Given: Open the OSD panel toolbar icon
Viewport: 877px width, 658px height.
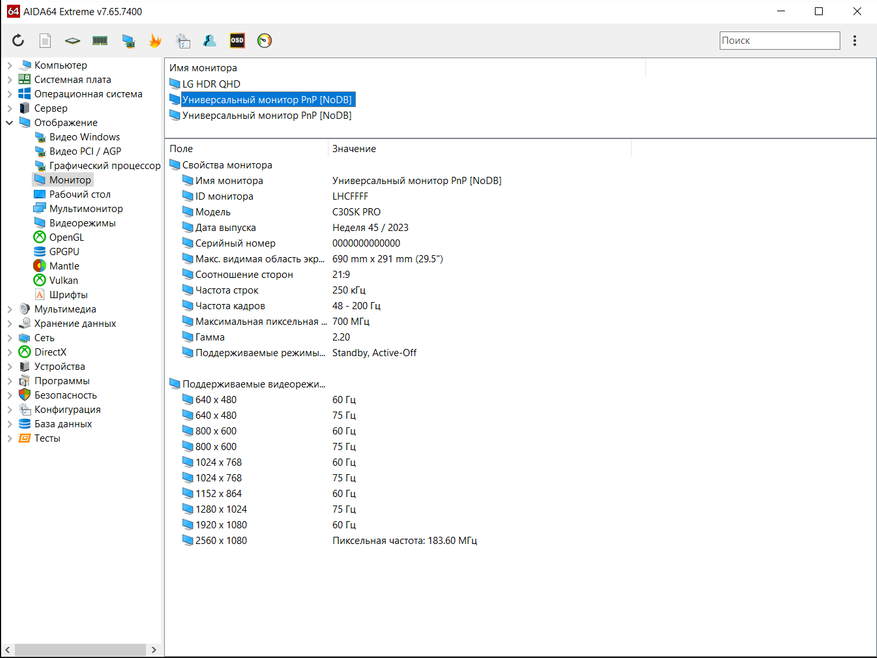Looking at the screenshot, I should tap(237, 41).
